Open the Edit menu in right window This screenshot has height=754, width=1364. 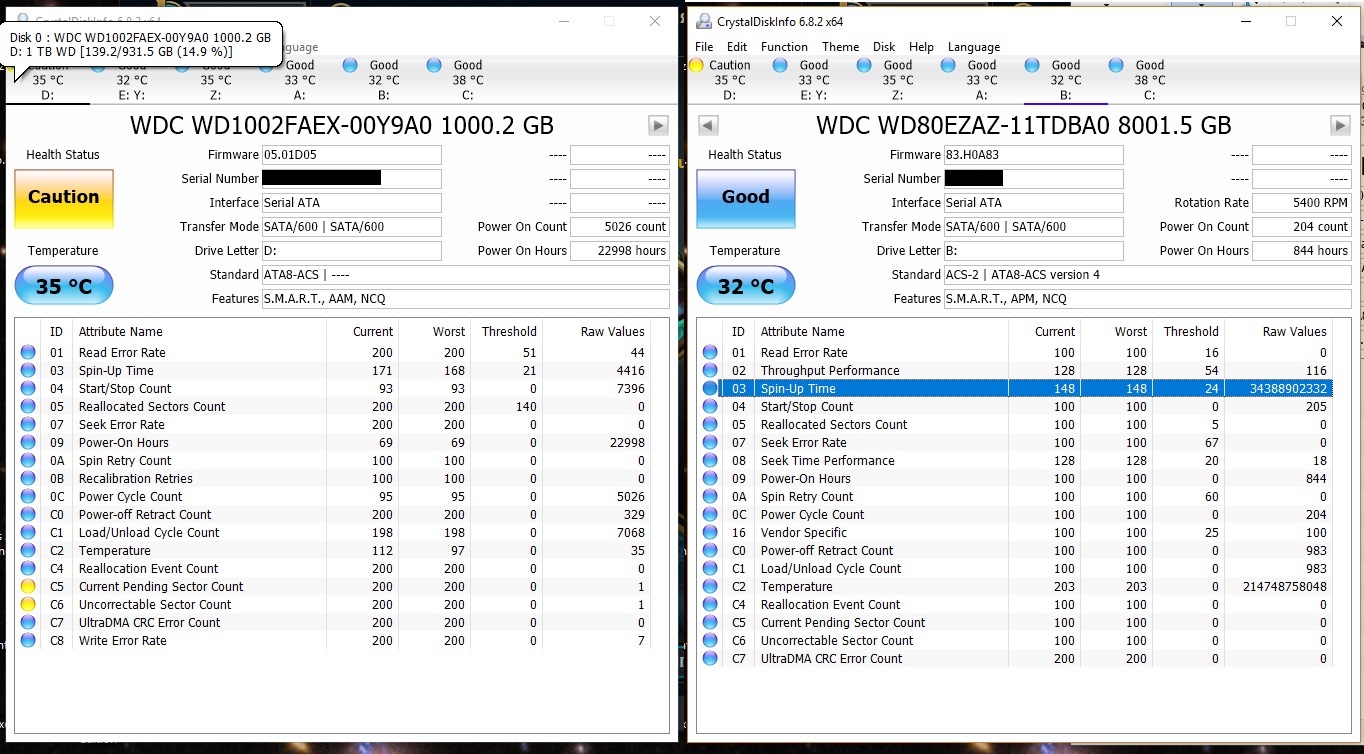pyautogui.click(x=737, y=47)
